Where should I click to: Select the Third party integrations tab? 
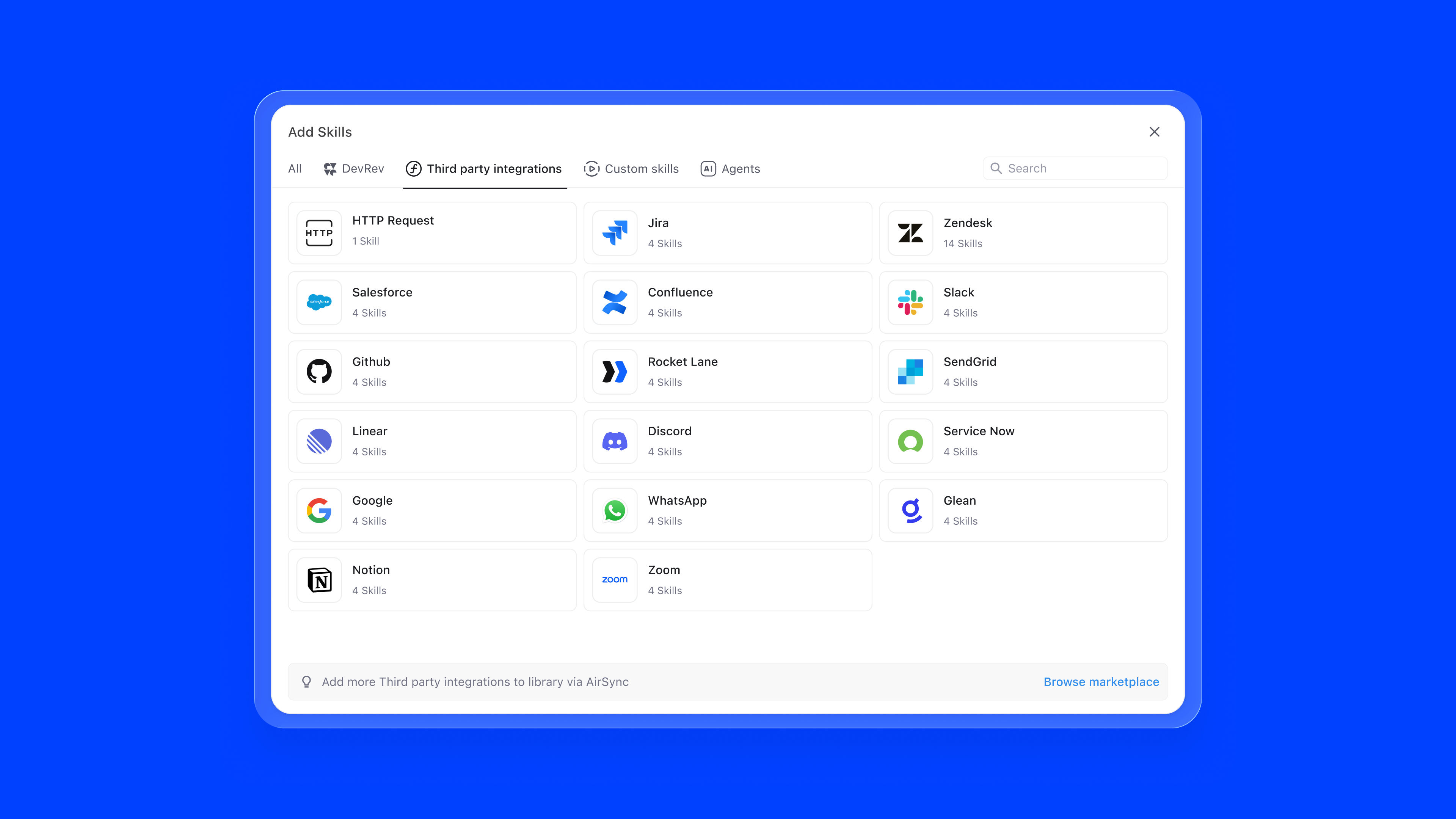[484, 168]
